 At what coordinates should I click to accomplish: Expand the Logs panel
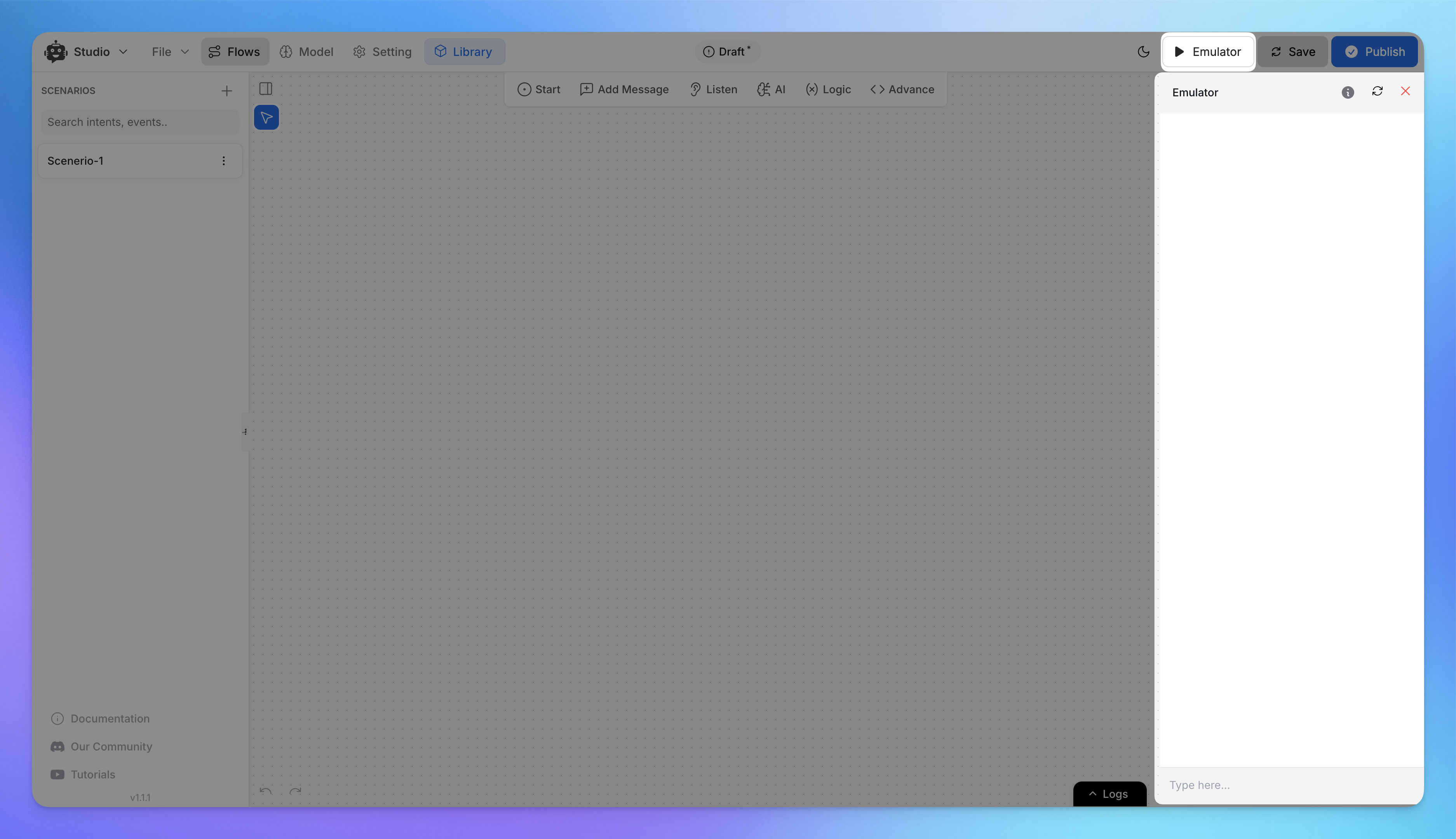(1109, 794)
